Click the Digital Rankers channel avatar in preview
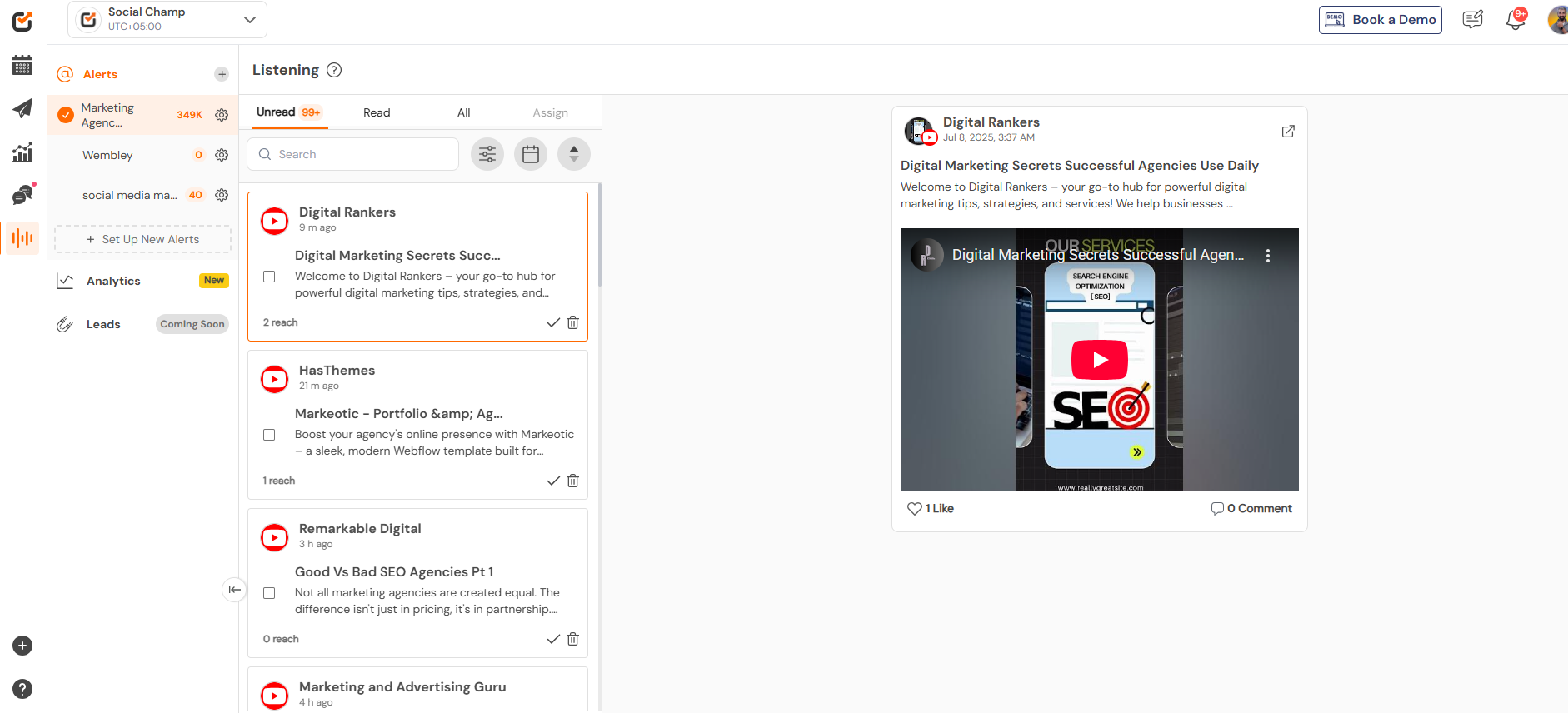The image size is (1568, 713). tap(919, 130)
